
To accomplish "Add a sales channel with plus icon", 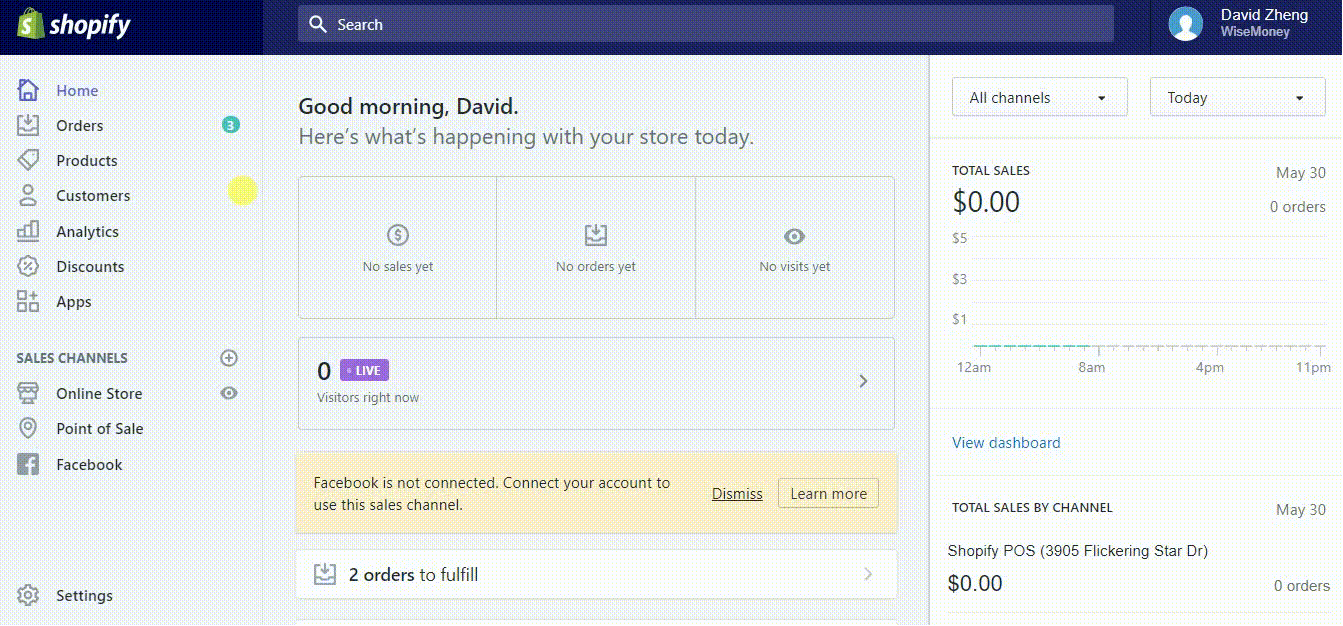I will (x=229, y=357).
